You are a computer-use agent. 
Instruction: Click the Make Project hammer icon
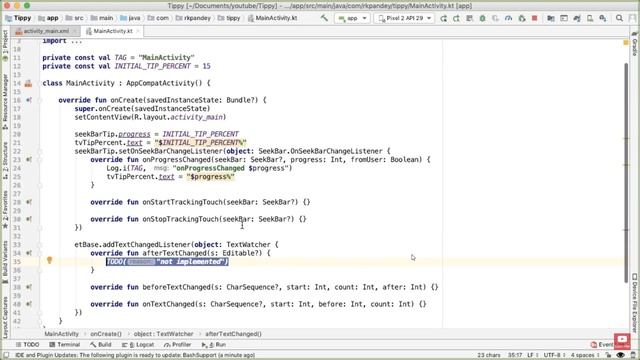click(324, 18)
